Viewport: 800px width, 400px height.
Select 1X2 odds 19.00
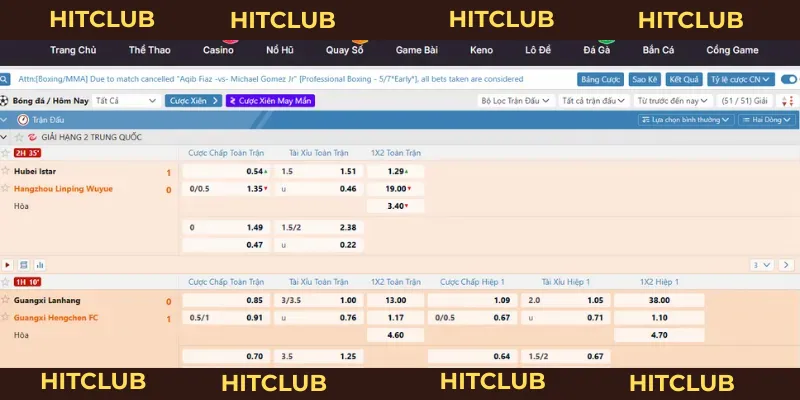395,189
